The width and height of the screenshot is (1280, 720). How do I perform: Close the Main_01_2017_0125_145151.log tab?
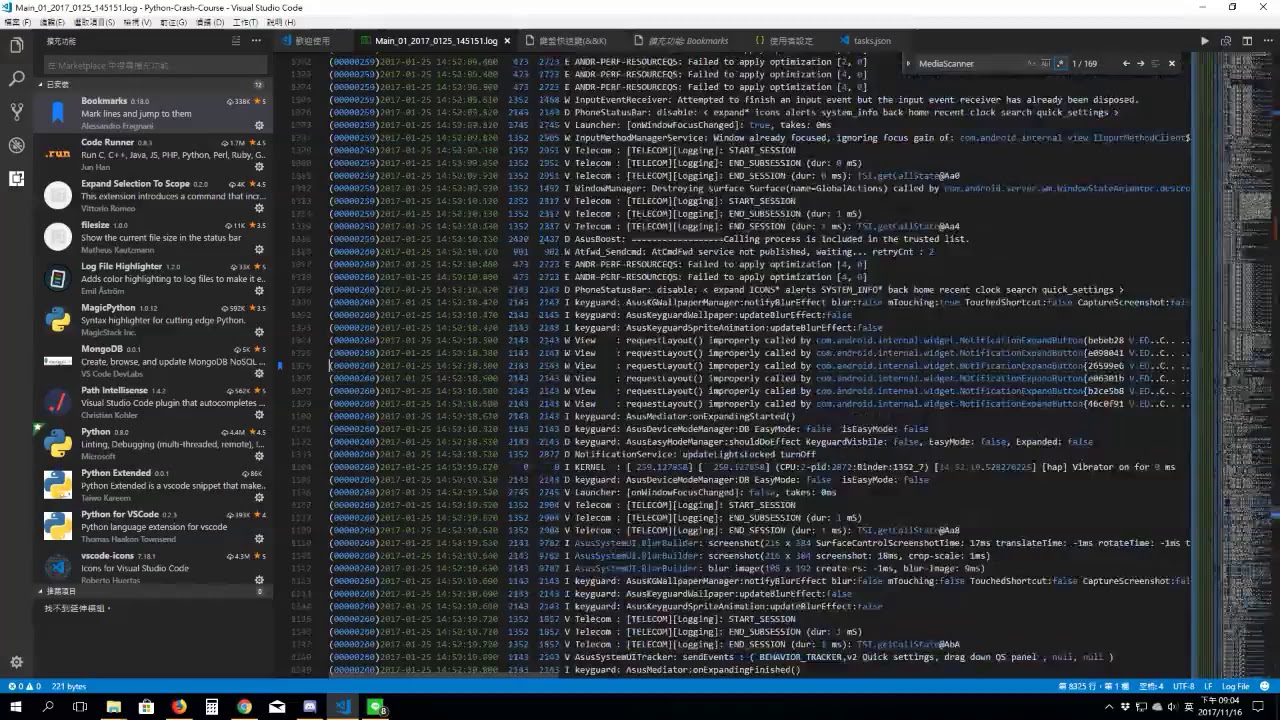[x=507, y=41]
